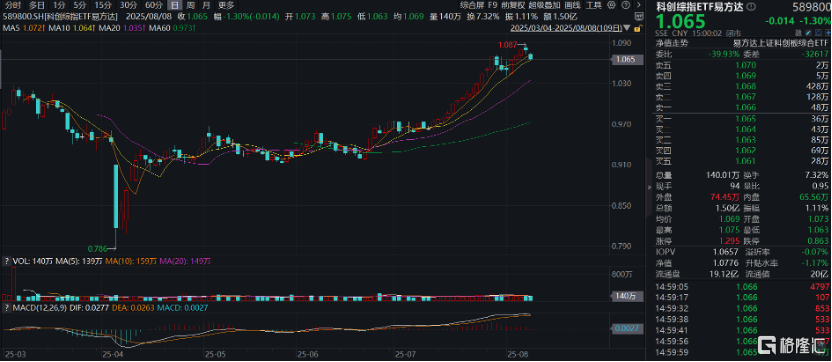Click the 14:59:59 trade tick row
This screenshot has height=362, width=832.
pos(743,351)
